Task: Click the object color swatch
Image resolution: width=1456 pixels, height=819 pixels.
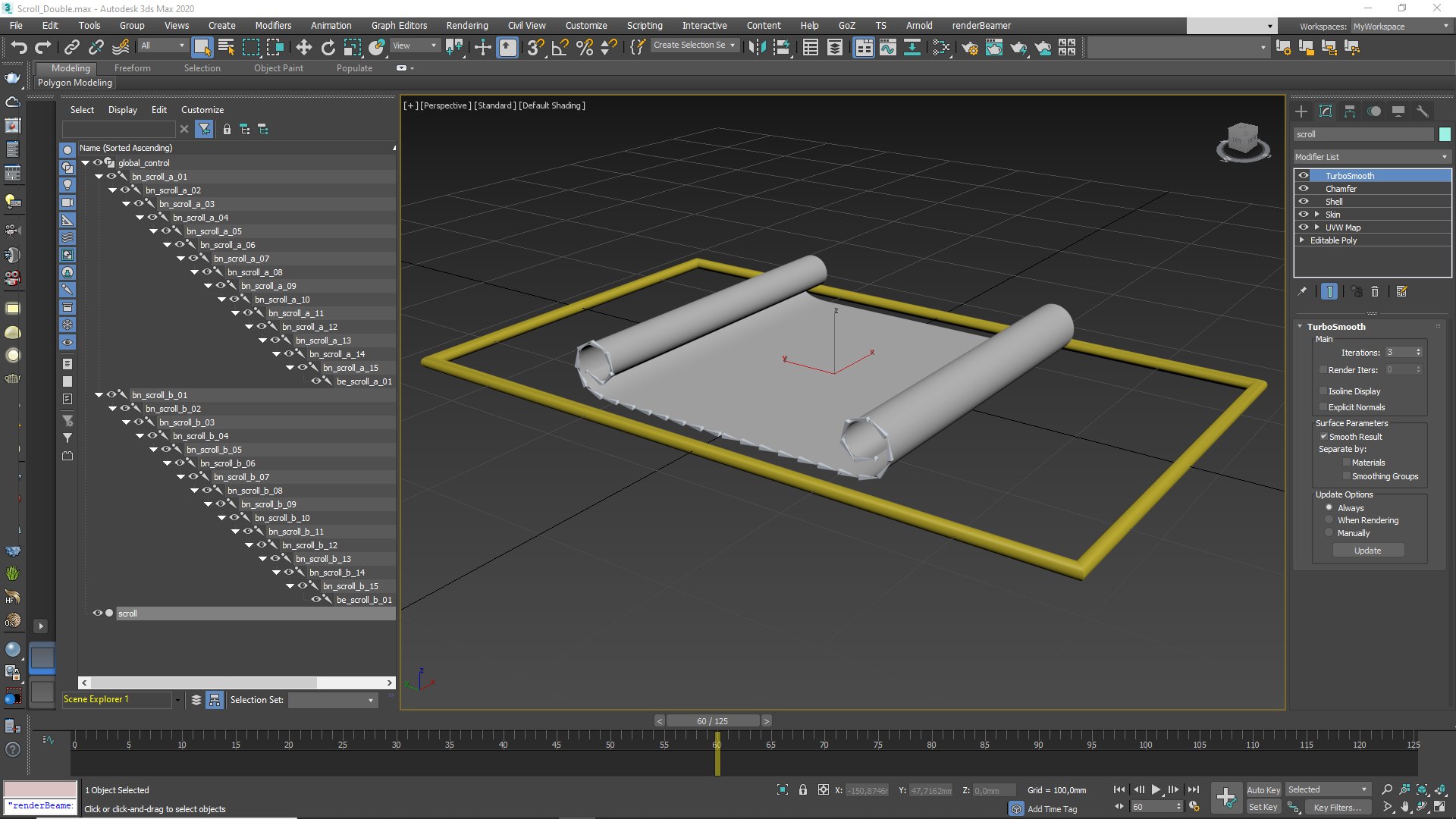Action: [1445, 134]
